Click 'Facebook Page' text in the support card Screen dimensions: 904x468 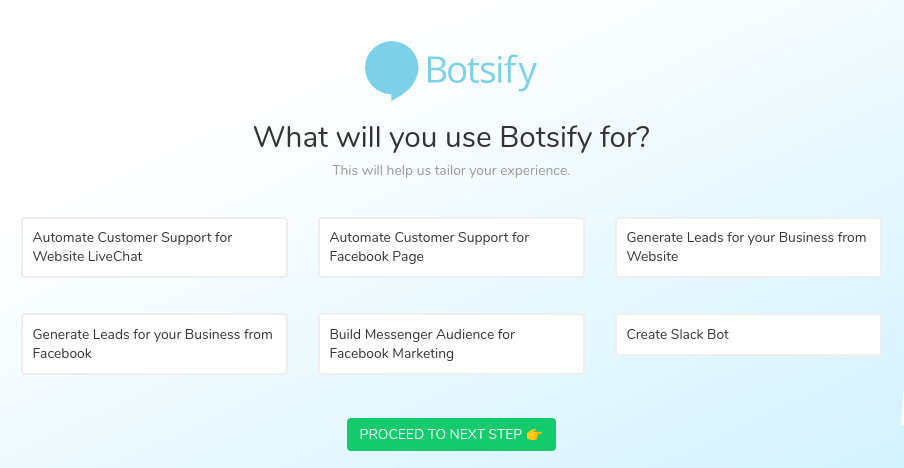(x=377, y=257)
